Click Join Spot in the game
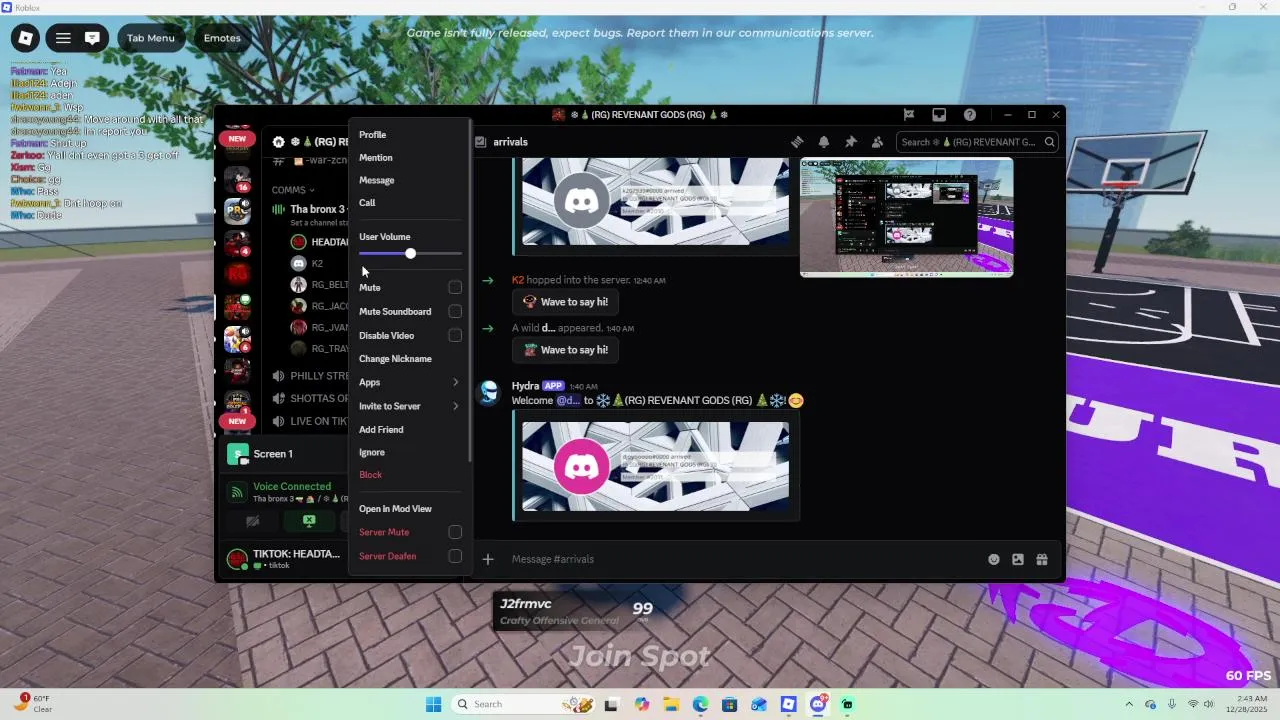The height and width of the screenshot is (720, 1280). coord(640,656)
